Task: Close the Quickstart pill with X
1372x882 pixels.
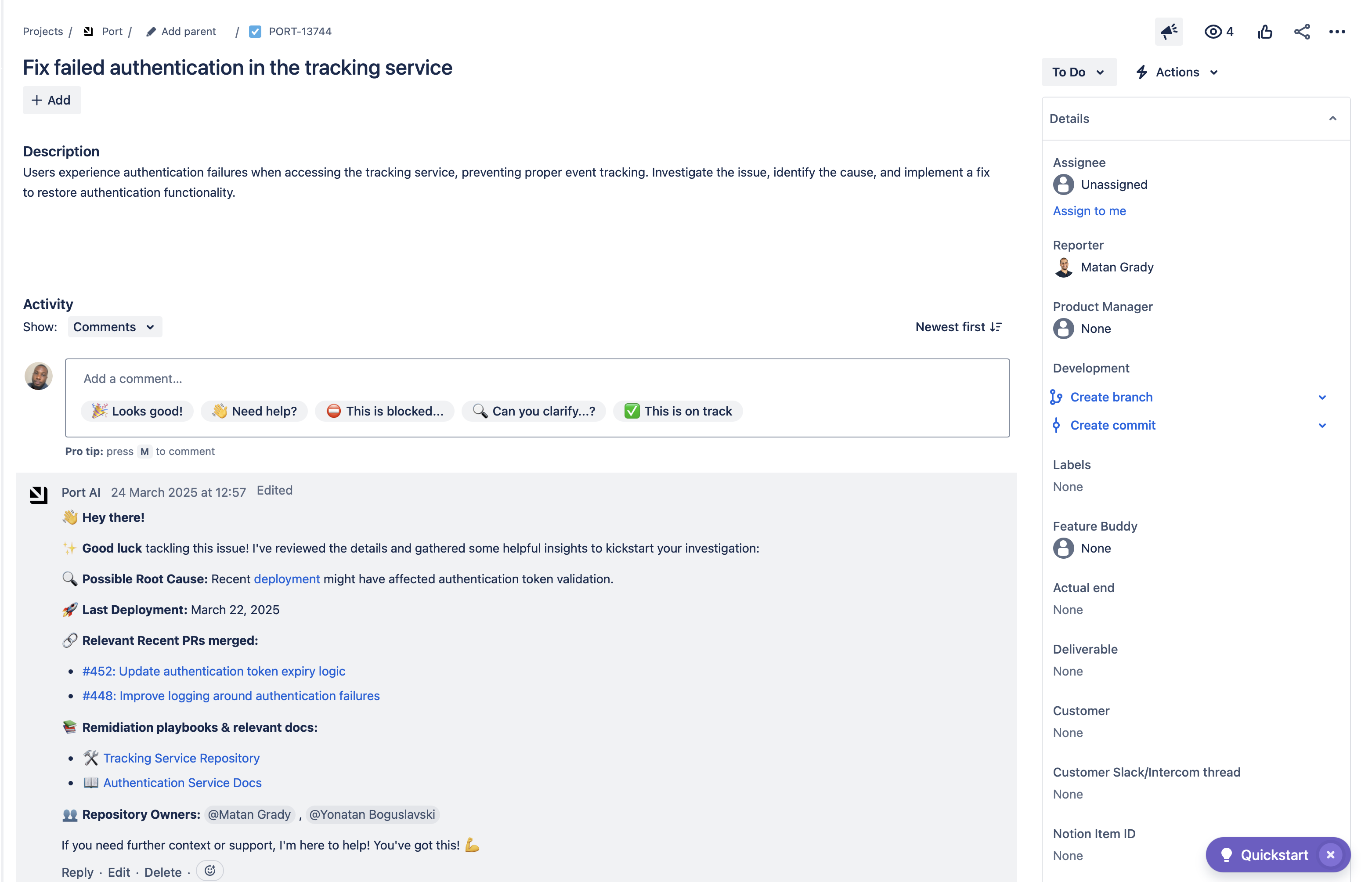Action: tap(1330, 854)
